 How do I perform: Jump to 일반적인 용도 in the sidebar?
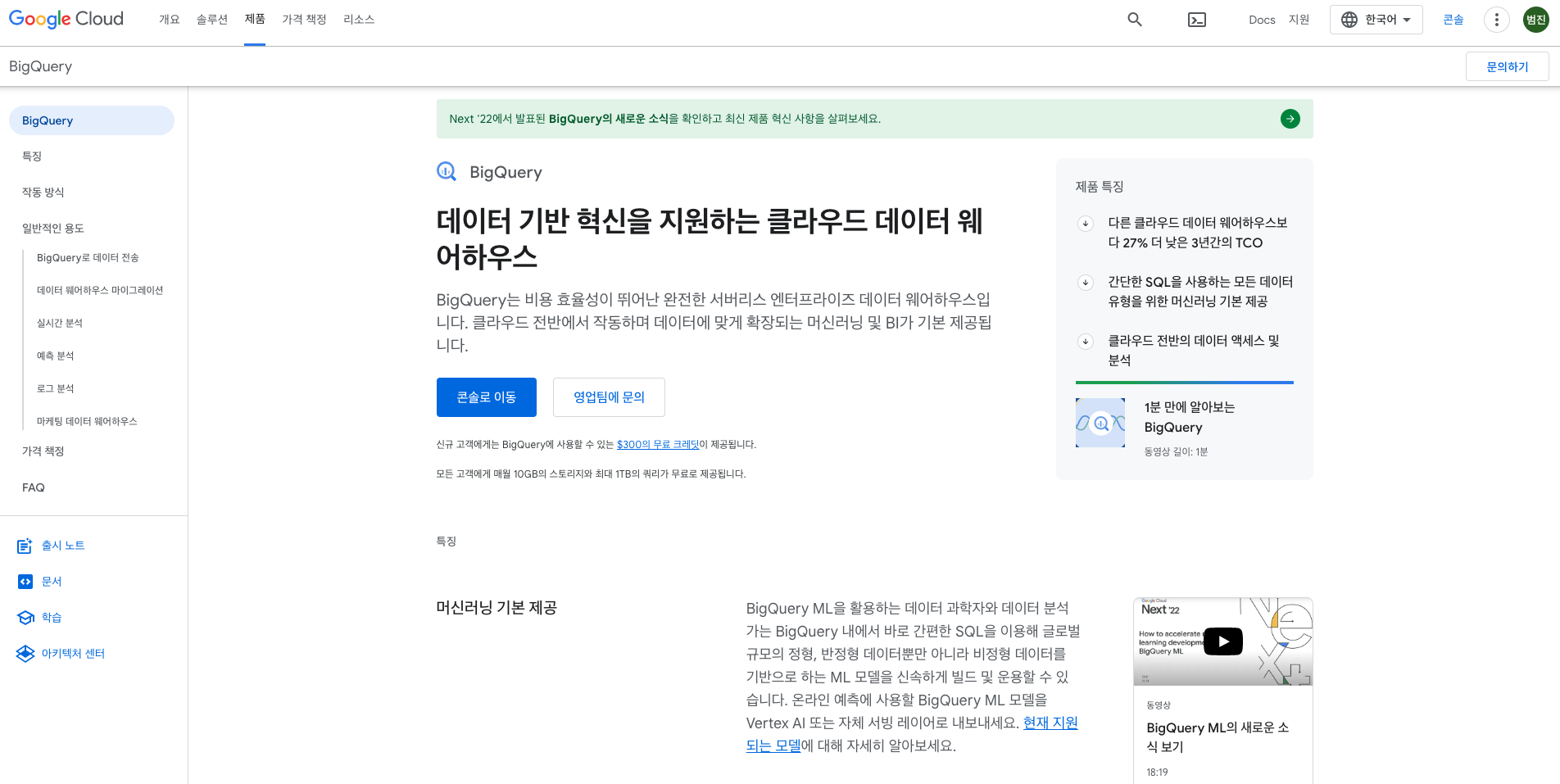pyautogui.click(x=53, y=229)
